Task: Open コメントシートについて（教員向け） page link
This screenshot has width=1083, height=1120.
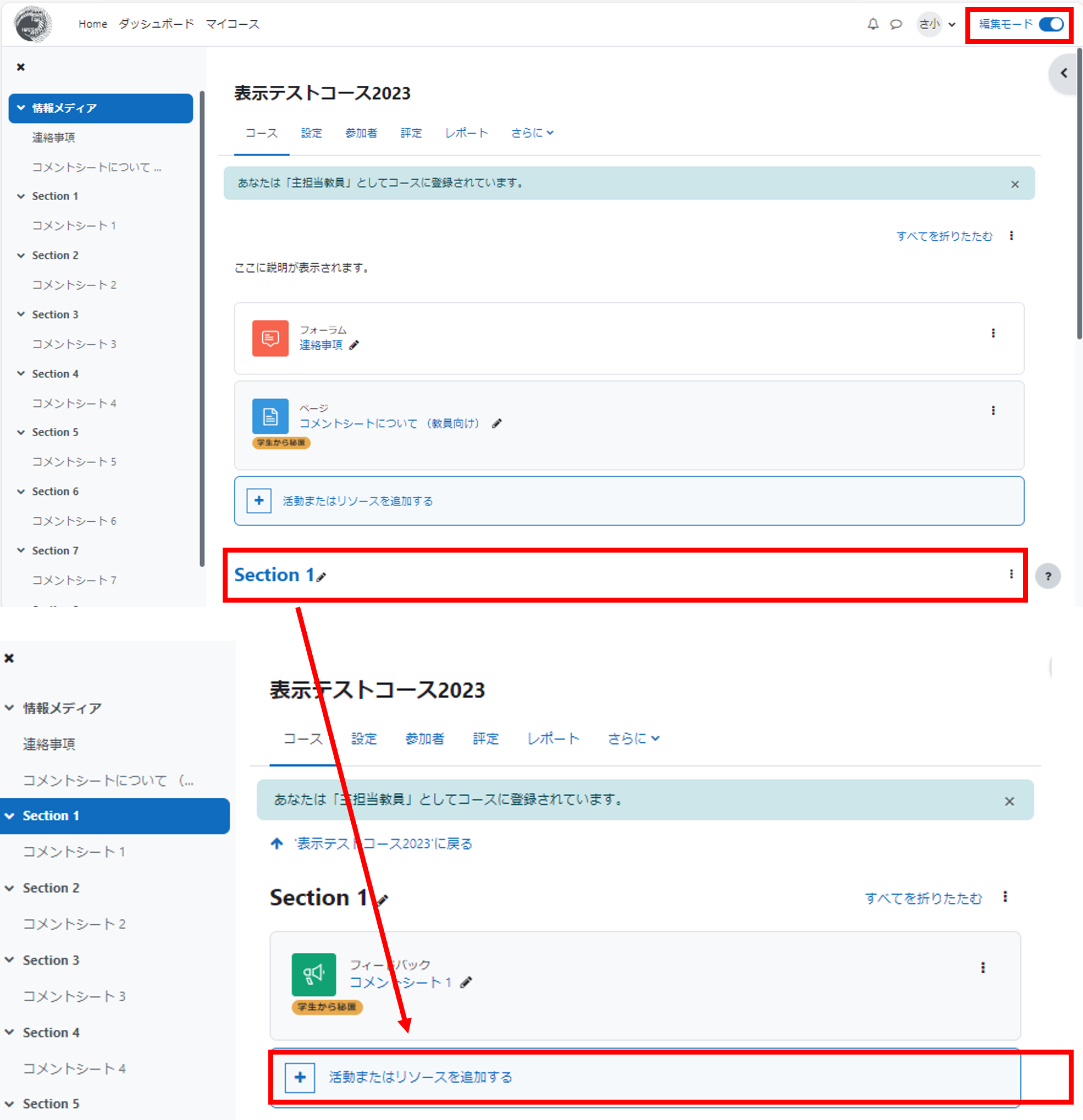Action: pos(390,423)
